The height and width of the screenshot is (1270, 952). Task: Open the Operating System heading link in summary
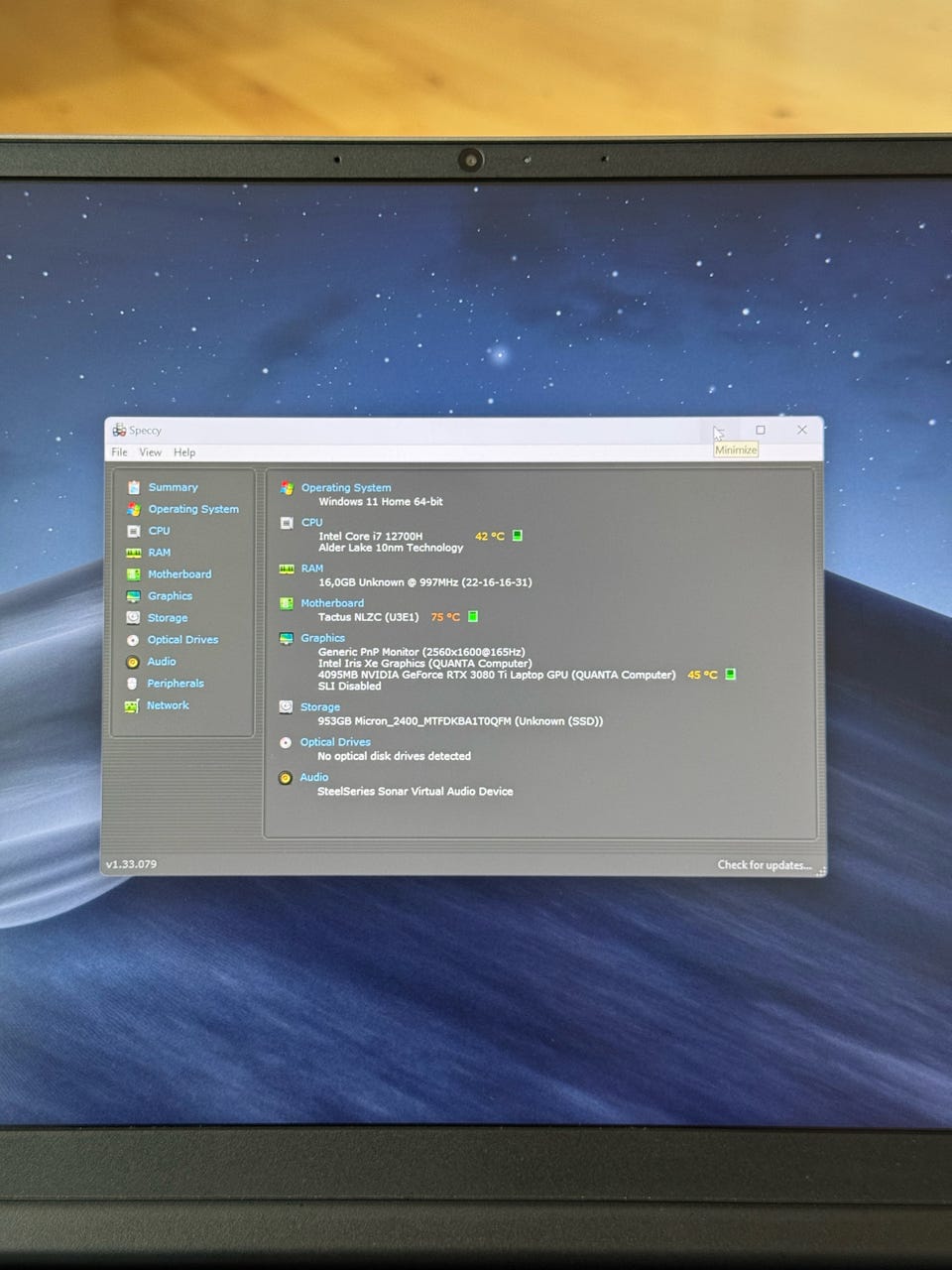(346, 488)
